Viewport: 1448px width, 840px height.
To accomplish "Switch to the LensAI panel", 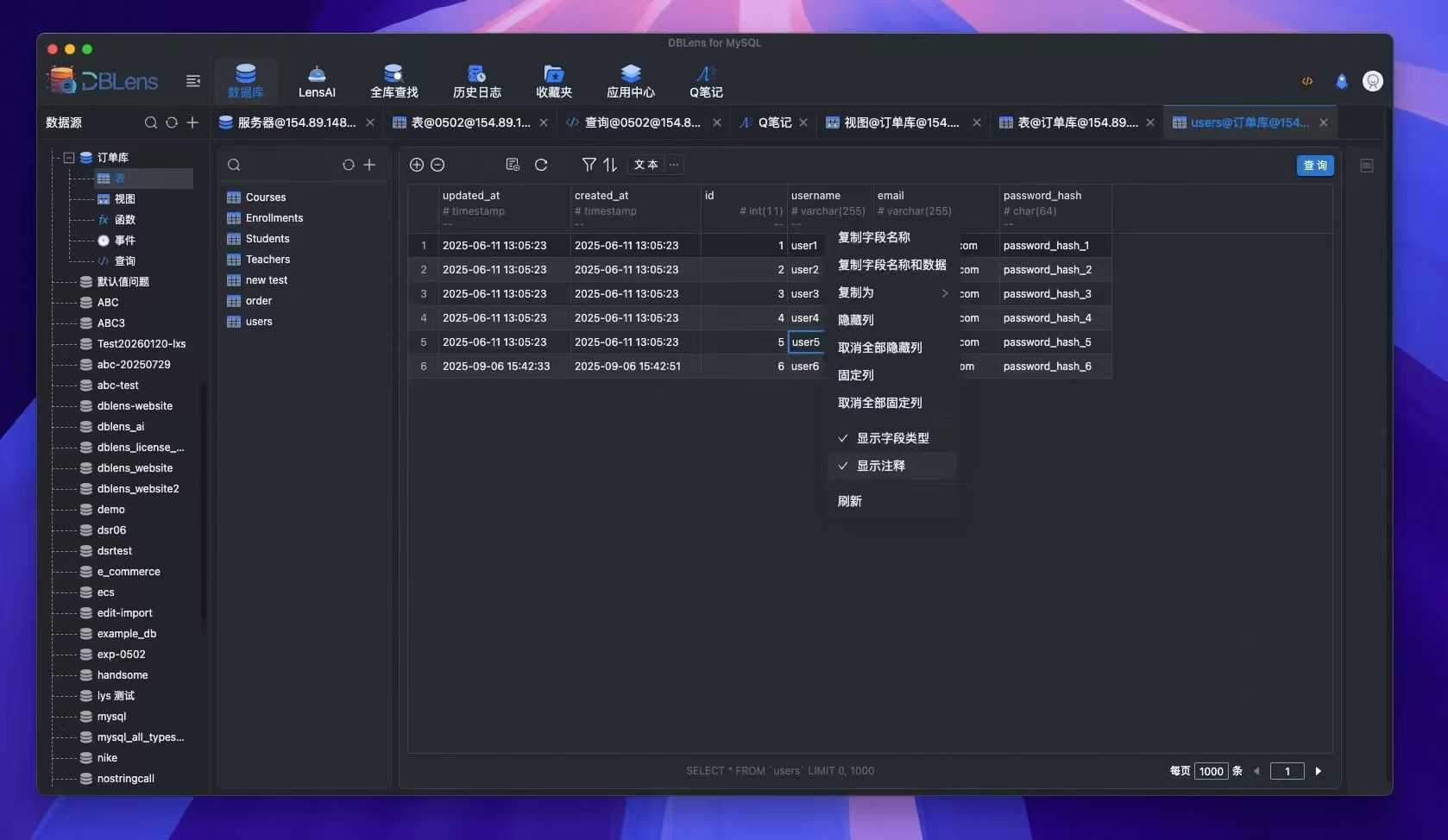I will click(x=316, y=80).
